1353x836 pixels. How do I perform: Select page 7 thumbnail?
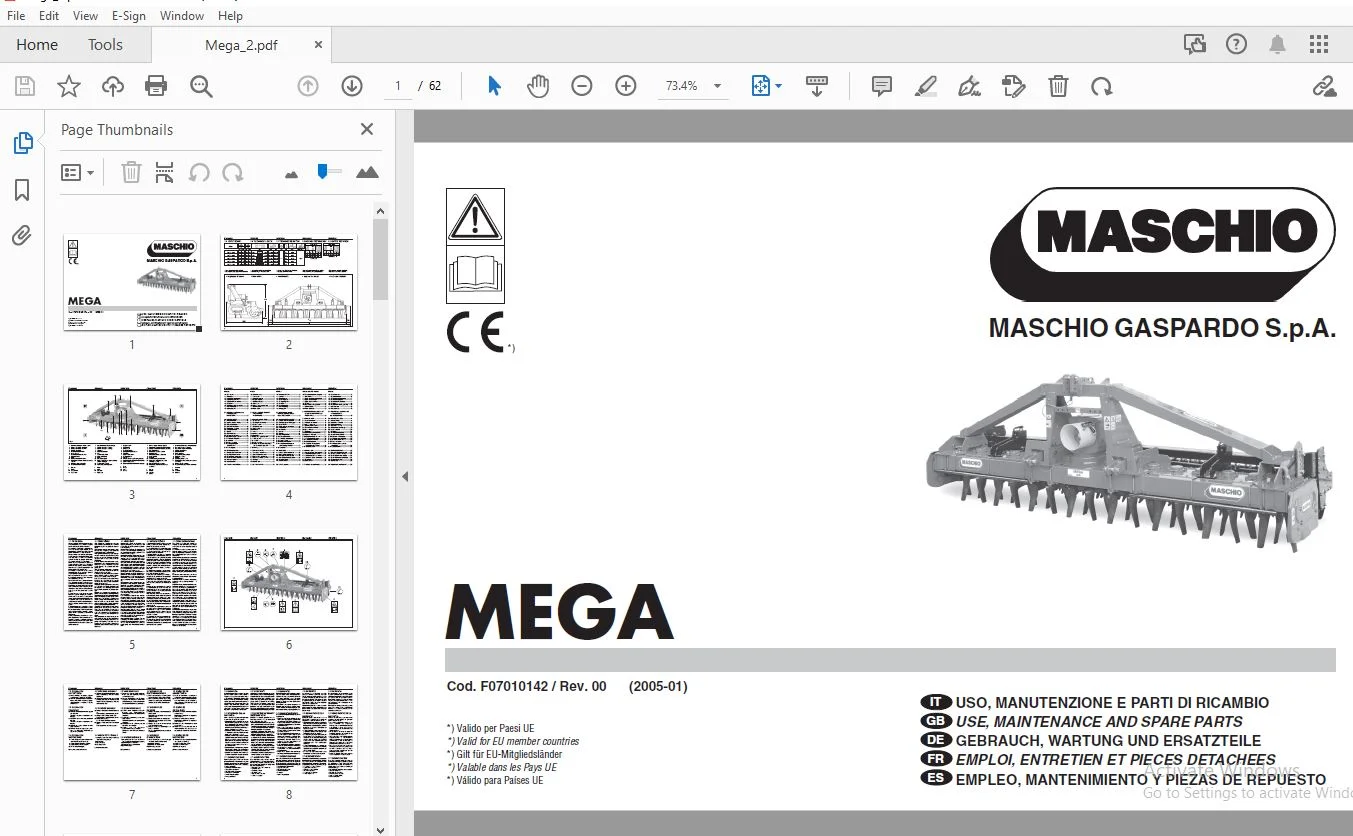(x=132, y=732)
